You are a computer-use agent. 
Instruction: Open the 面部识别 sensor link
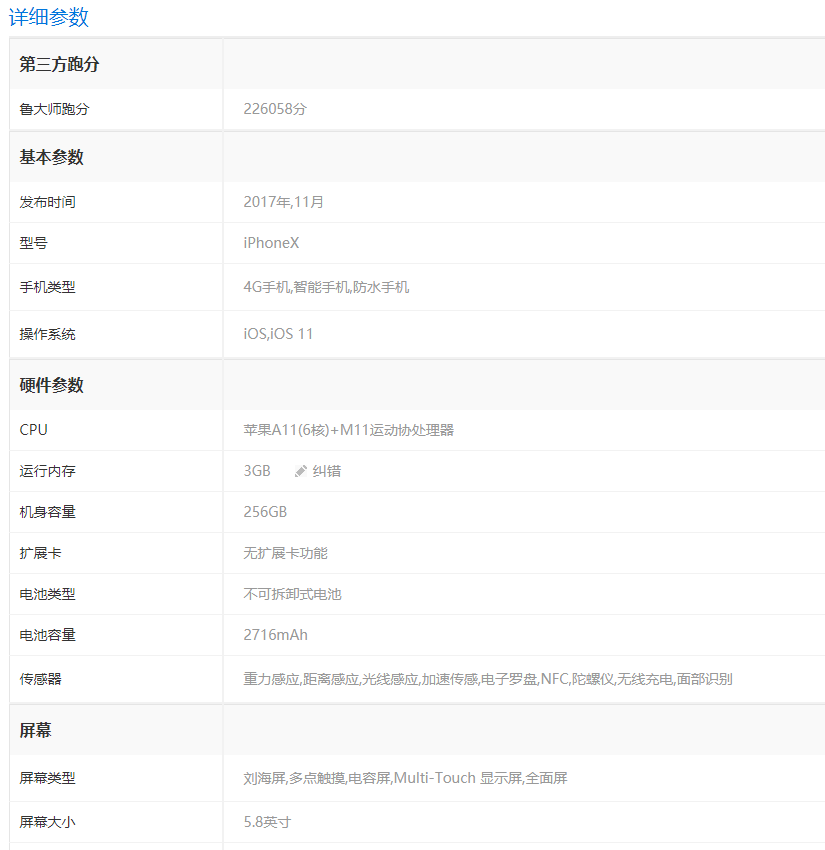tap(704, 679)
